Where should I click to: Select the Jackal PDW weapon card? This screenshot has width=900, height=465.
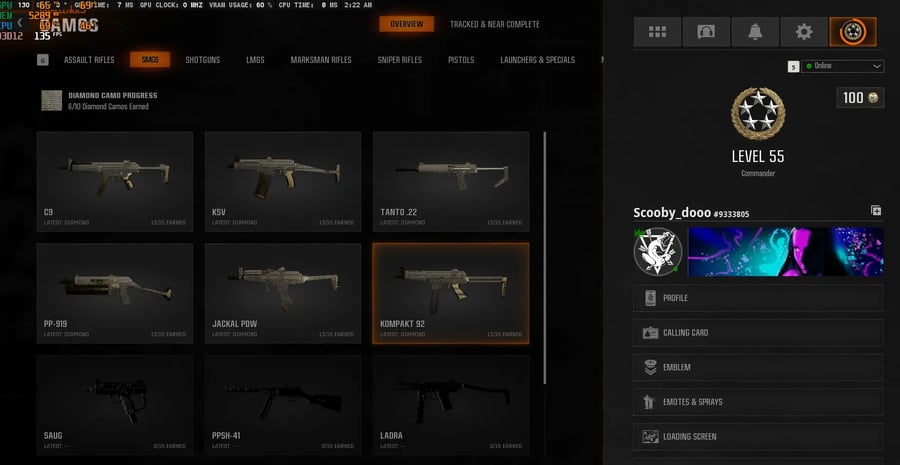click(283, 293)
